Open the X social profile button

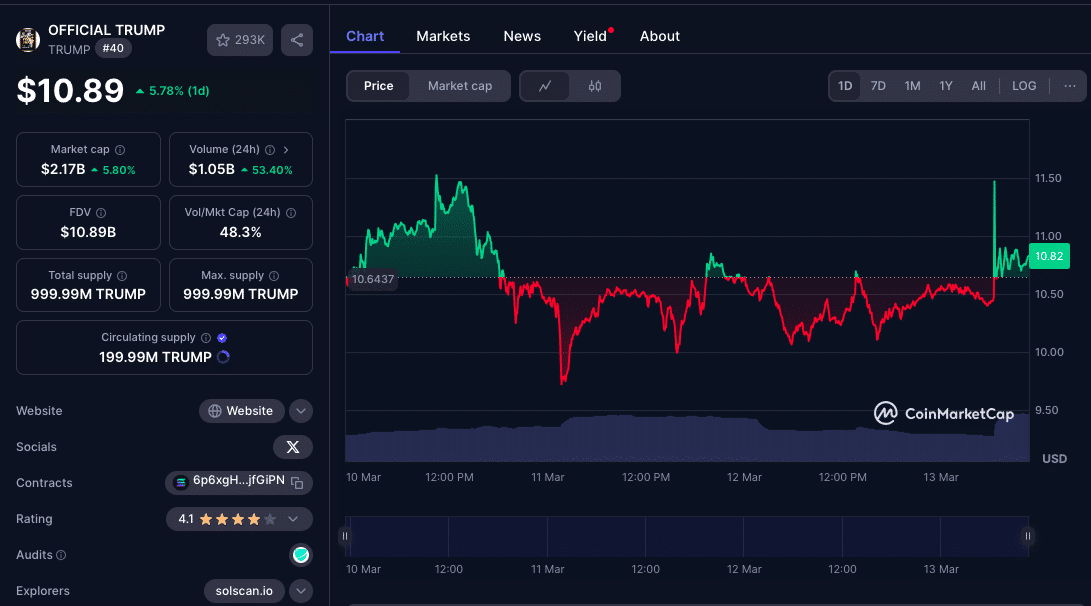point(293,447)
